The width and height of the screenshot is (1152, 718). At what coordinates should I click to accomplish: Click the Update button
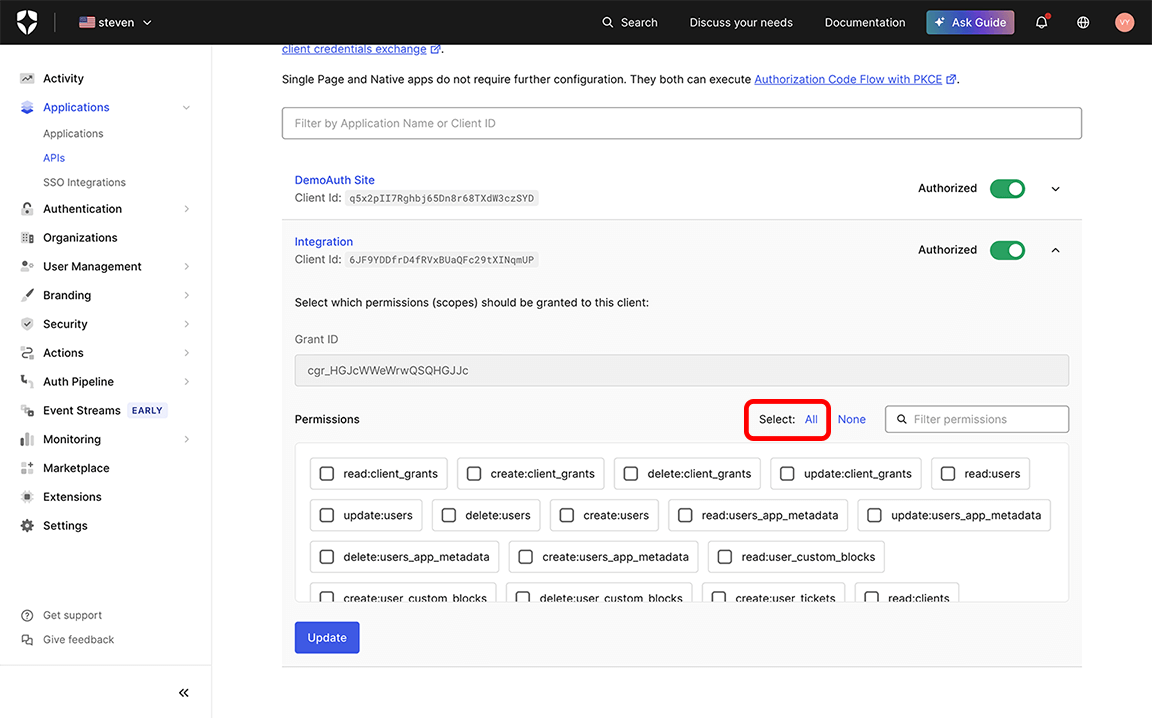(327, 637)
